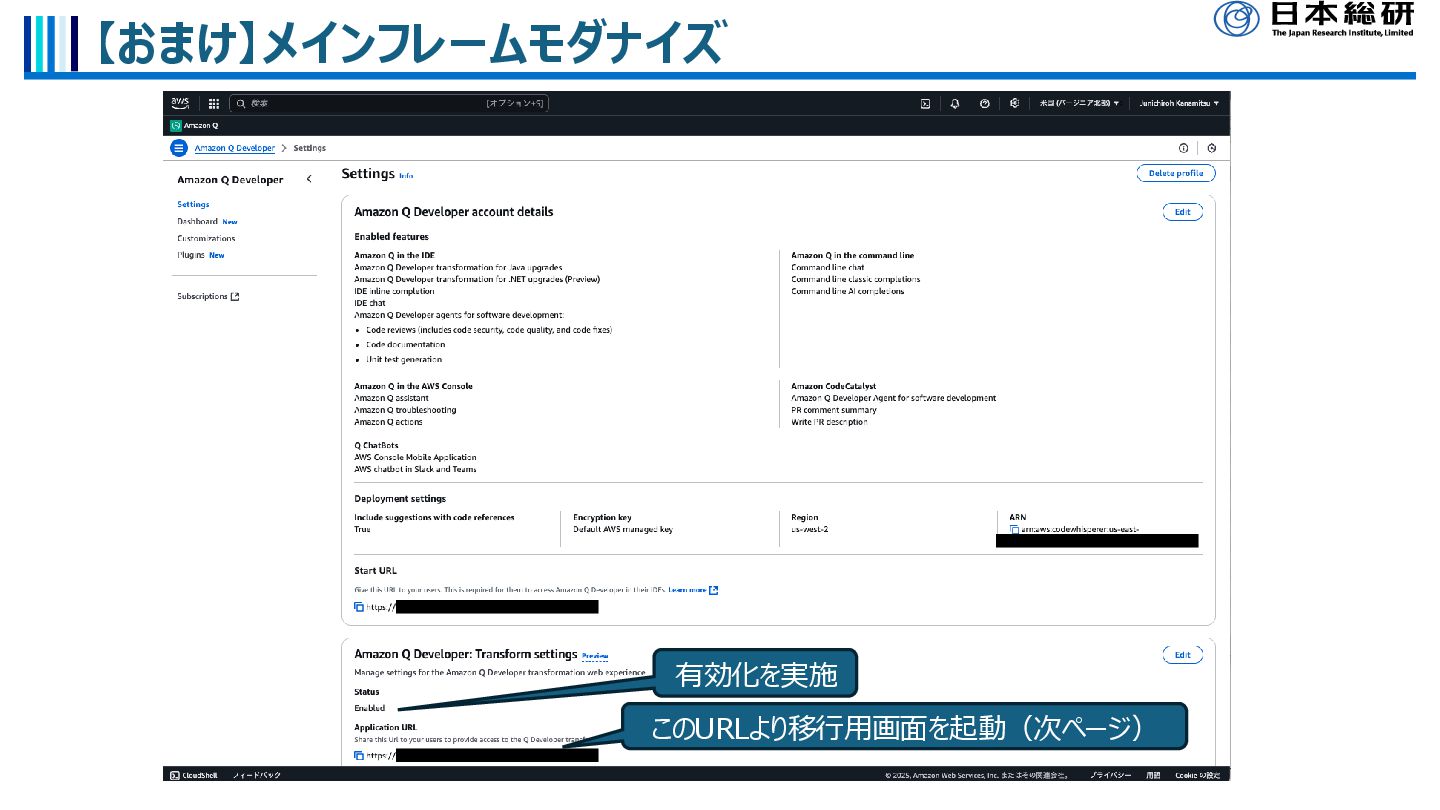Collapse the Amazon Q Developer side navigation
Screen dimensions: 1440x810
[309, 179]
